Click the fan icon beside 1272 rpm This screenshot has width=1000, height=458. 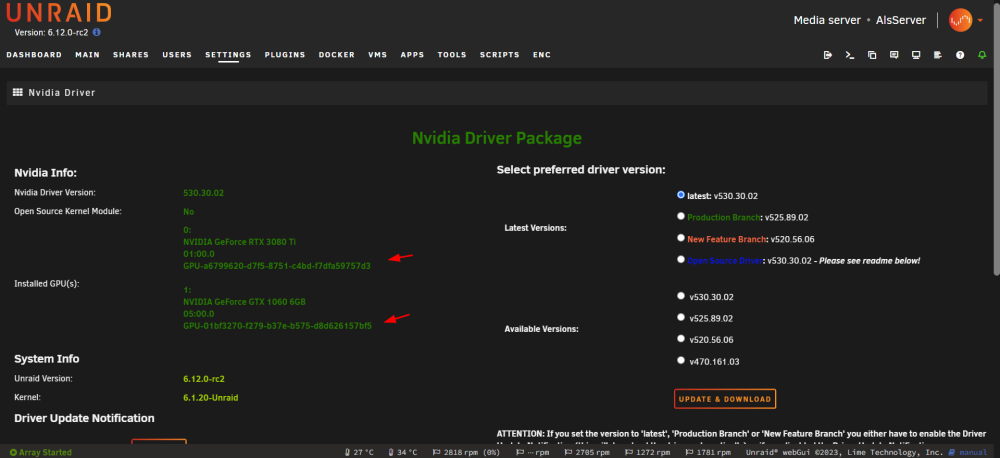[x=629, y=452]
